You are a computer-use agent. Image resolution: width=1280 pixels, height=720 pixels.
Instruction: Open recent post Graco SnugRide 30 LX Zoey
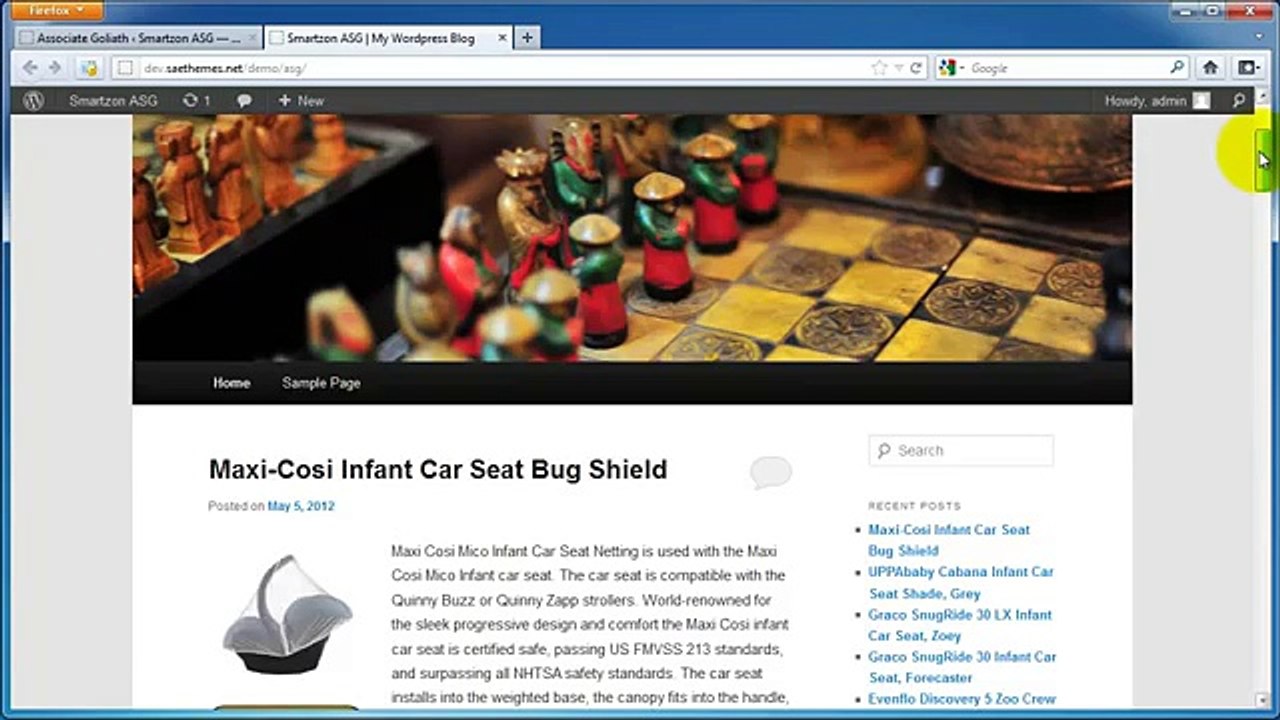coord(960,625)
